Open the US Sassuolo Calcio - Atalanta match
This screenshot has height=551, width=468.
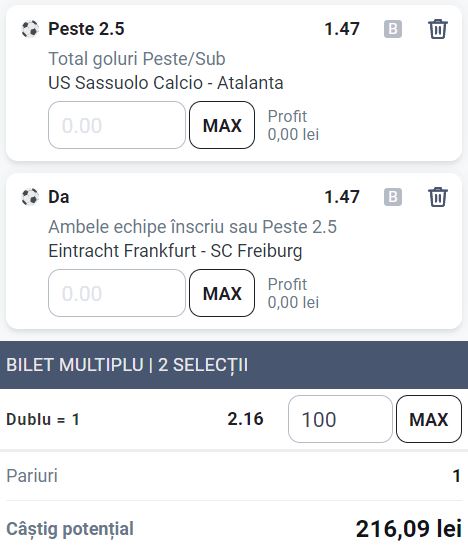coord(166,83)
